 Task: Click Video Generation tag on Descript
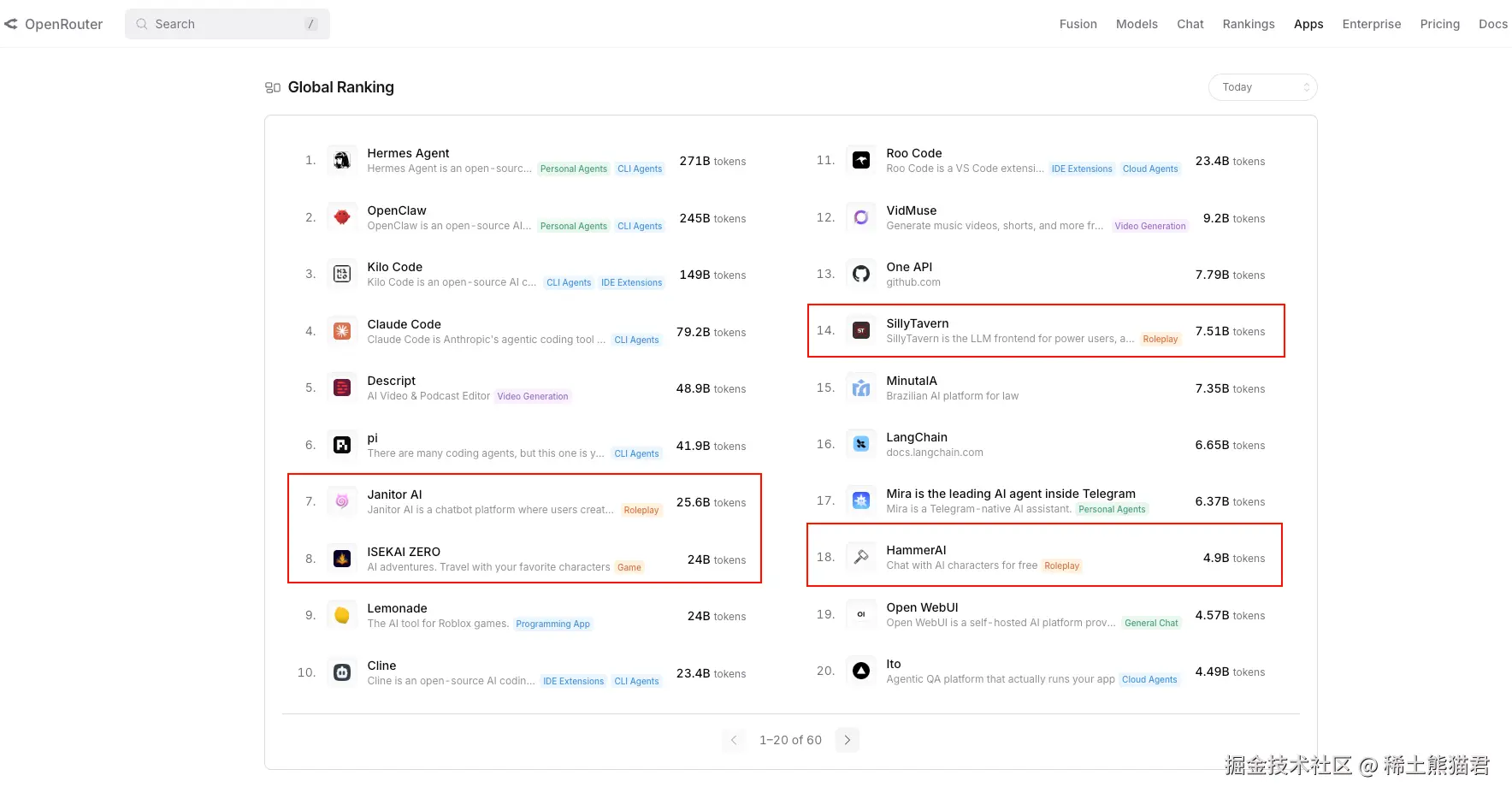pyautogui.click(x=533, y=397)
